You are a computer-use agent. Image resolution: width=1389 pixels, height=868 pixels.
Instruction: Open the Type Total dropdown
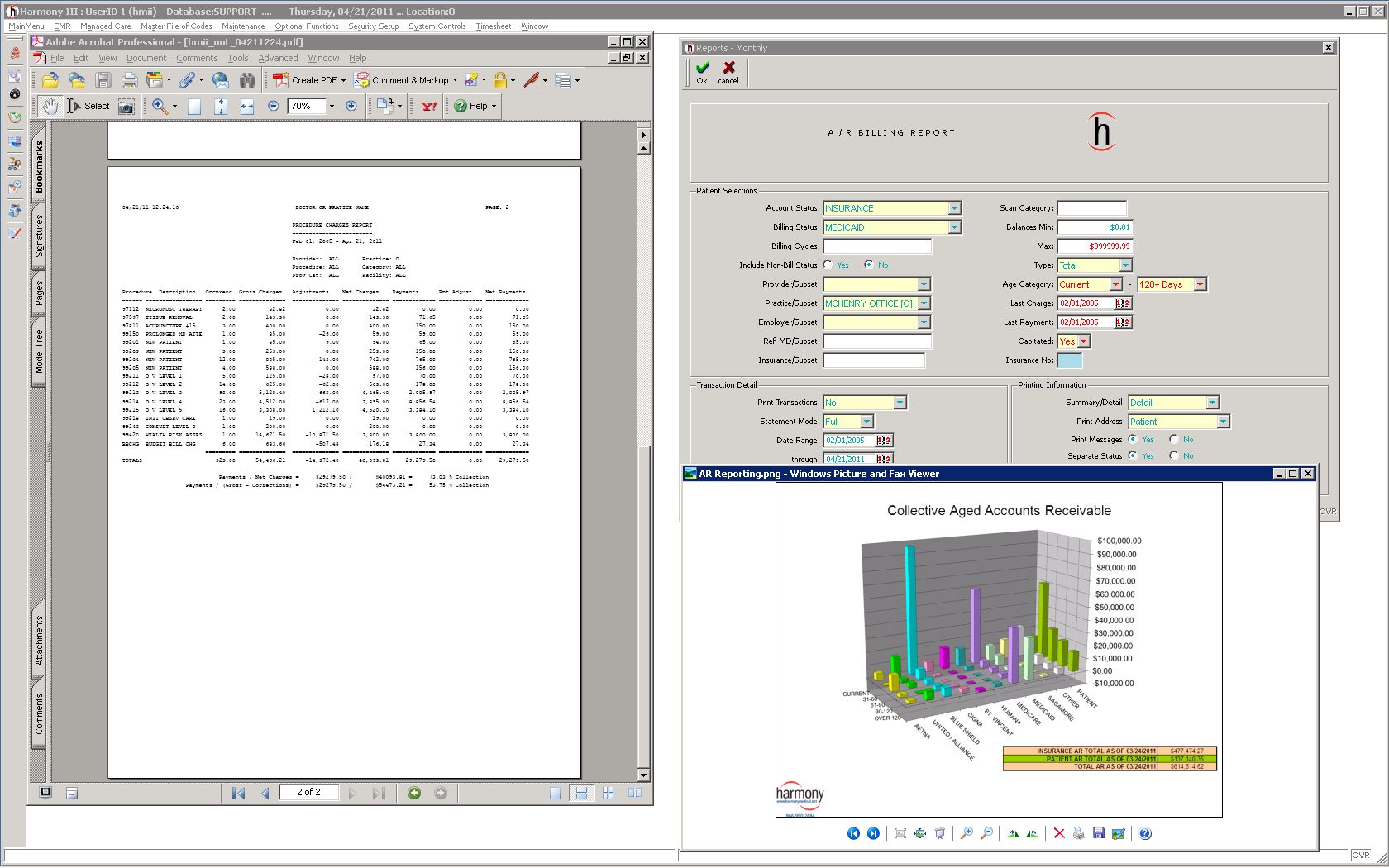point(1125,265)
